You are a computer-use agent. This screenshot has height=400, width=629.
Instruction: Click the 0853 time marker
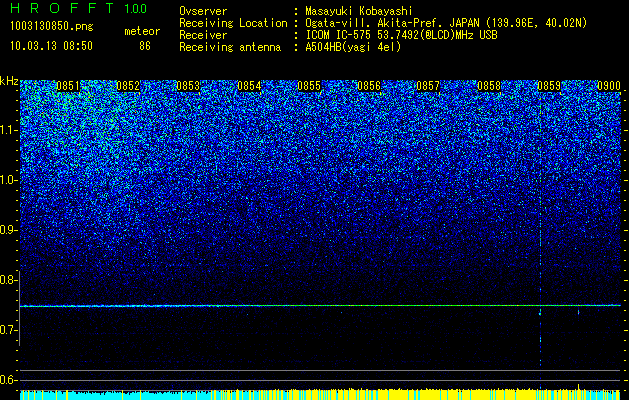(188, 86)
